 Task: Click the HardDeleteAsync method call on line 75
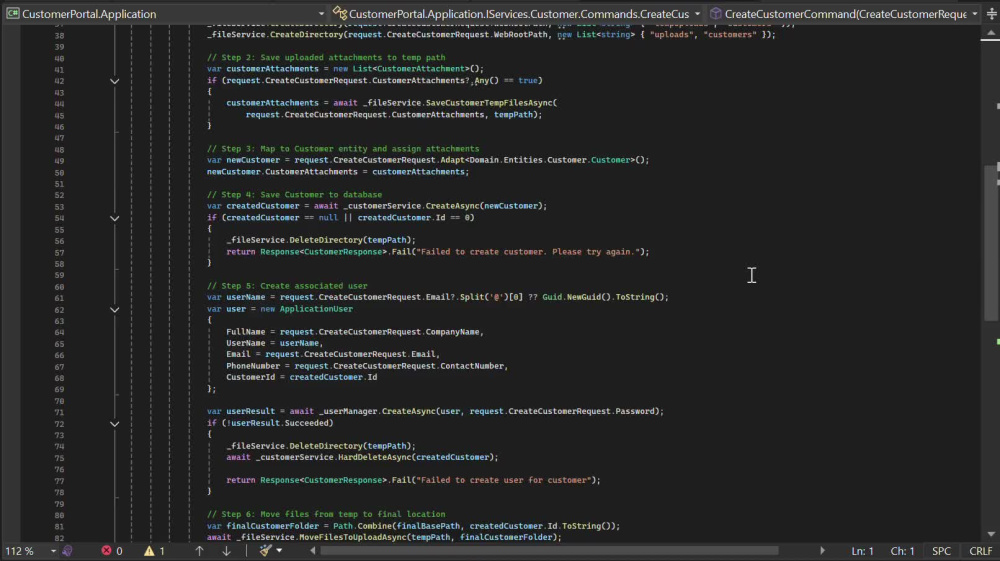(374, 457)
